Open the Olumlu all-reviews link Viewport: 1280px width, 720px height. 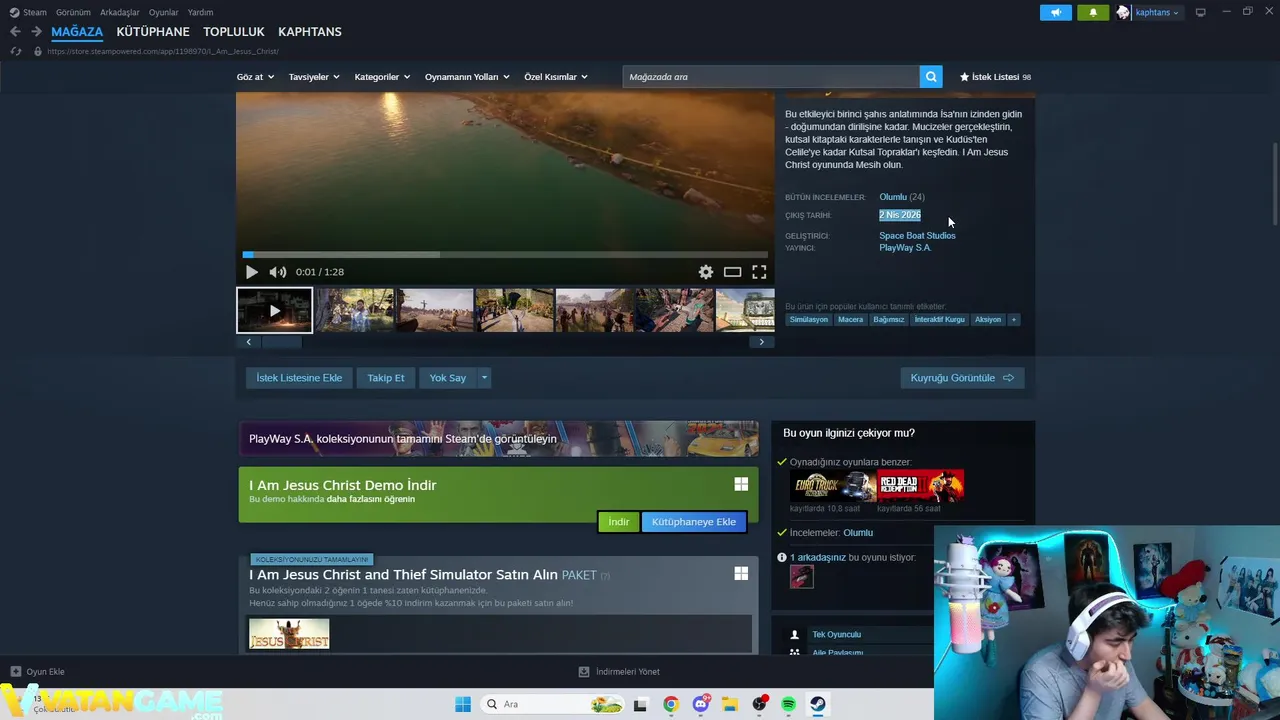[893, 197]
